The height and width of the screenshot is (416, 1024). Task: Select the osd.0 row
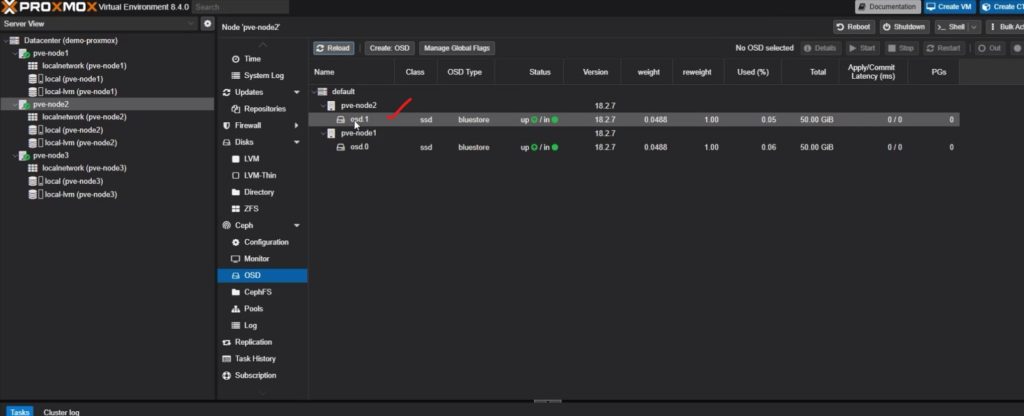click(x=633, y=147)
